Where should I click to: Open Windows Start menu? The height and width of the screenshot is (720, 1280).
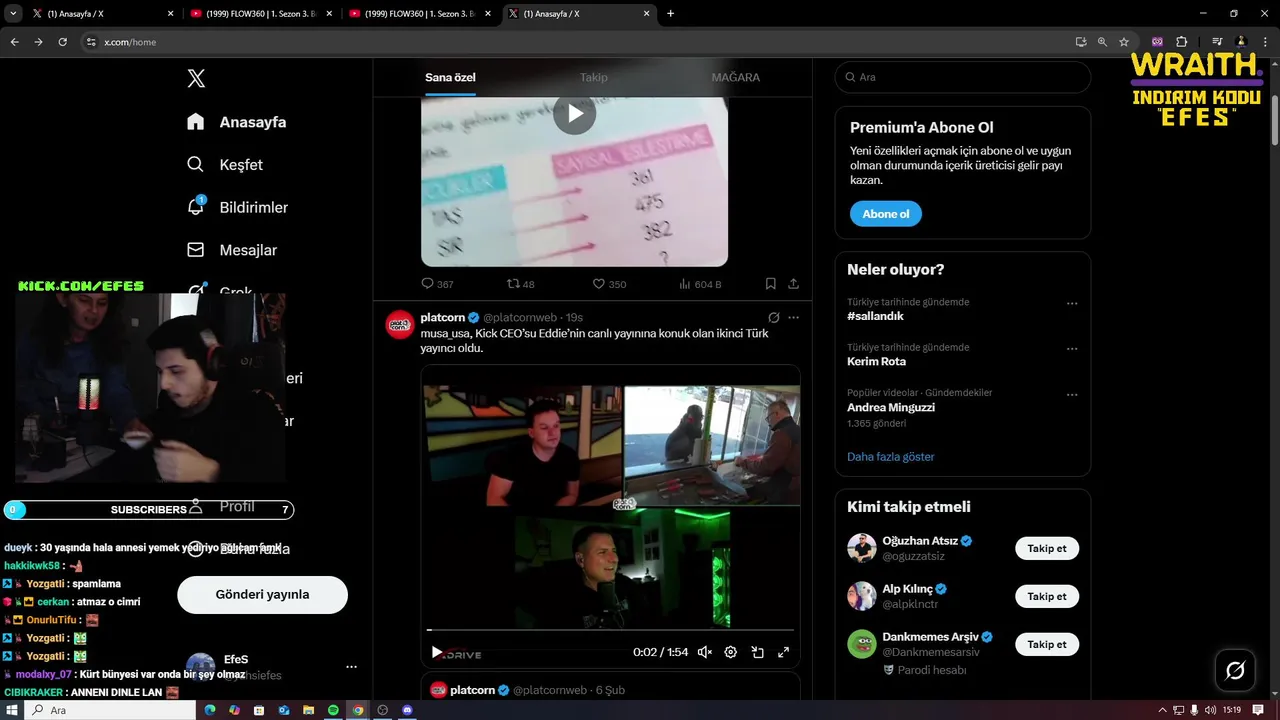pyautogui.click(x=11, y=710)
